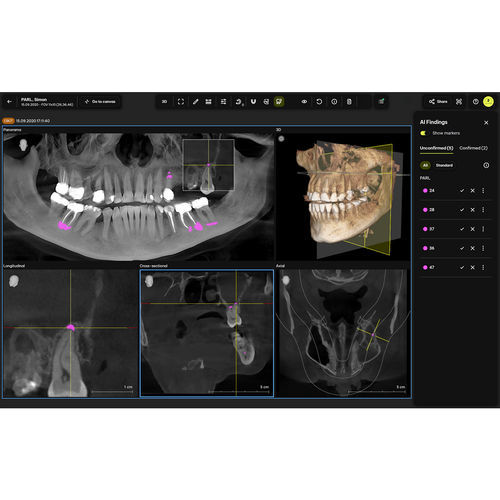Click the scan icon next to Share

point(459,102)
